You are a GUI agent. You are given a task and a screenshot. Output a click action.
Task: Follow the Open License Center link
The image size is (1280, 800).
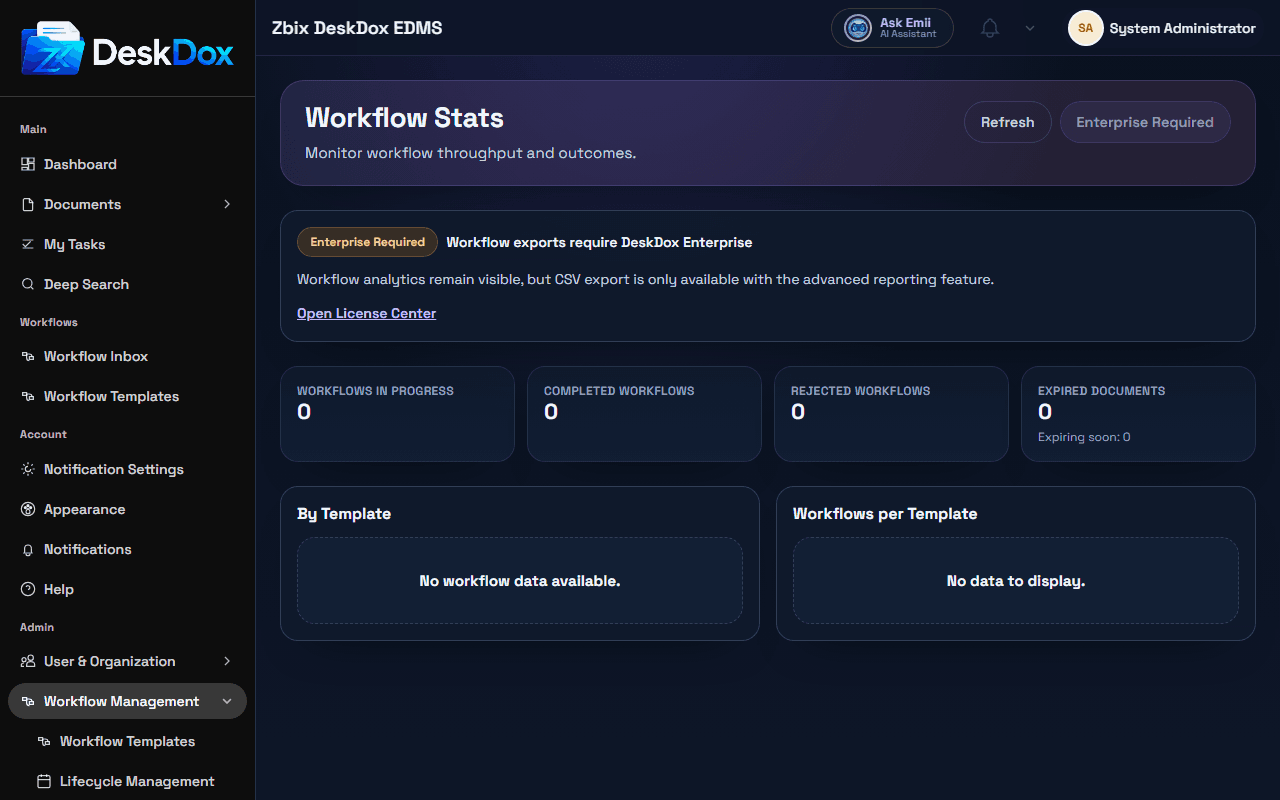tap(366, 313)
